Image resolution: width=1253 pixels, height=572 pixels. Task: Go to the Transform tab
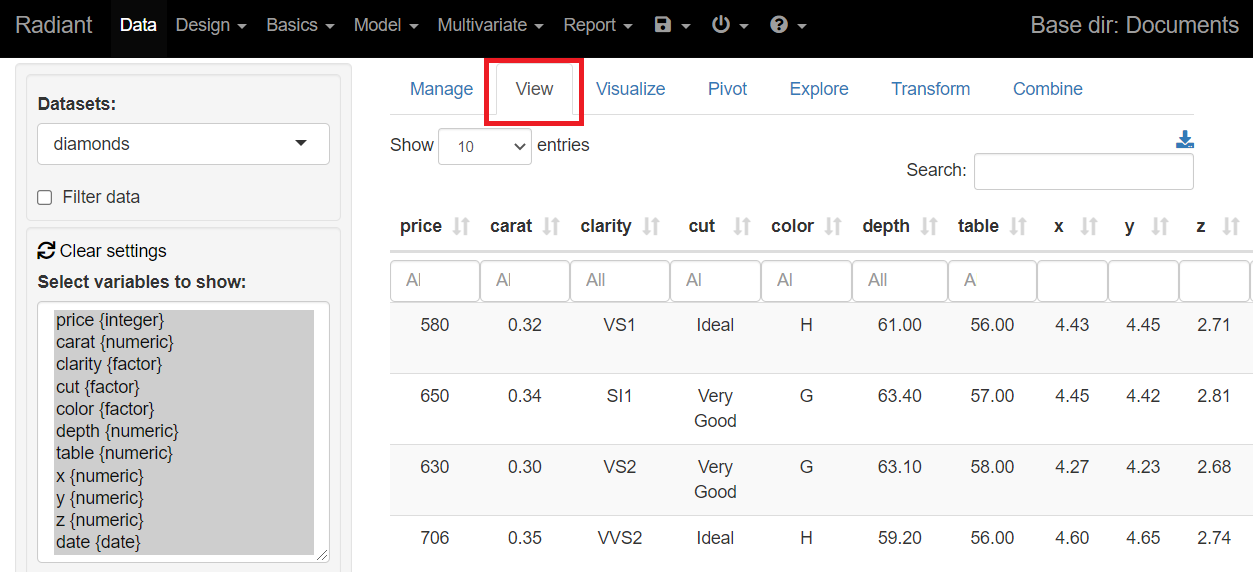930,89
